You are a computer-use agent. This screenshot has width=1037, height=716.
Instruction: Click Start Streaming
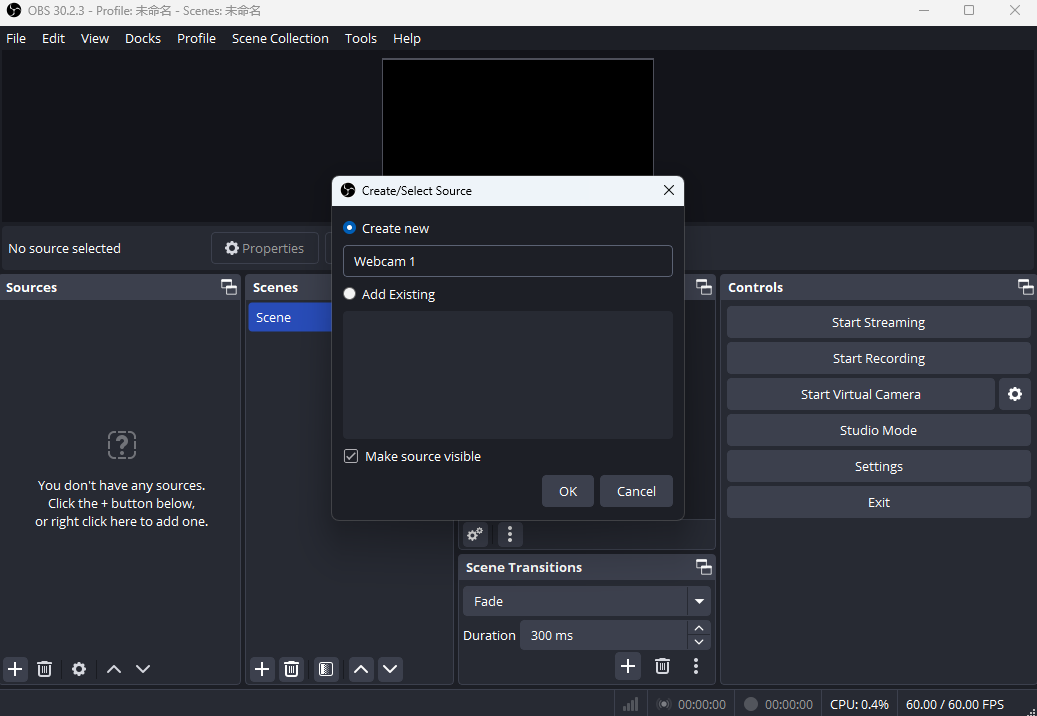coord(878,323)
